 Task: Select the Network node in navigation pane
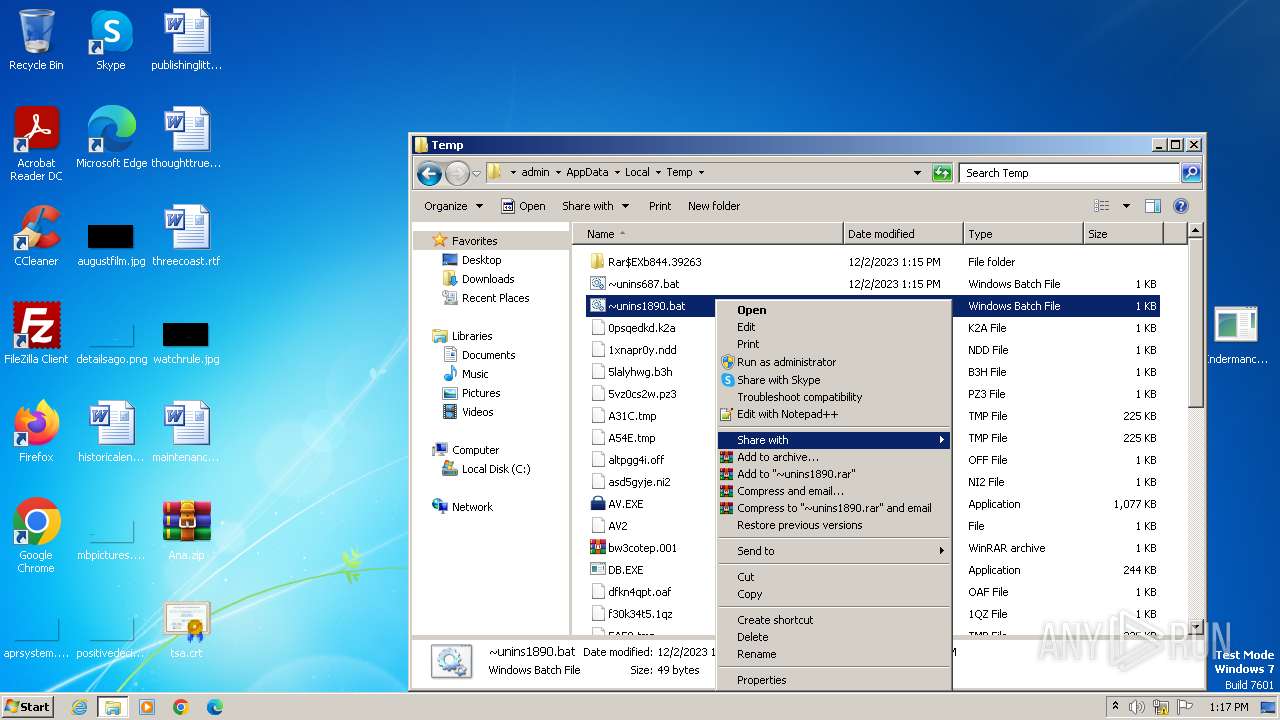click(472, 507)
